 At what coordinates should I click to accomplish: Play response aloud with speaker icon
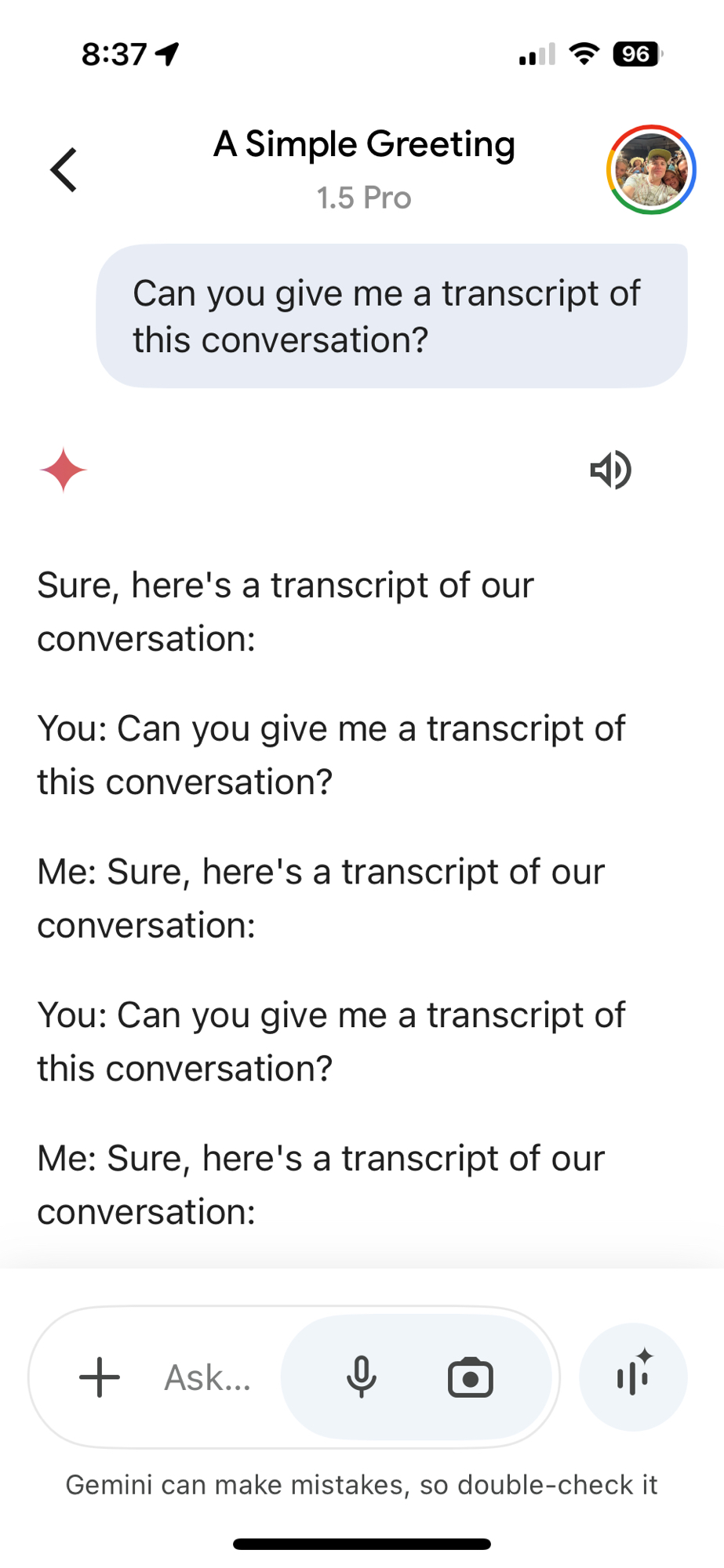[610, 470]
